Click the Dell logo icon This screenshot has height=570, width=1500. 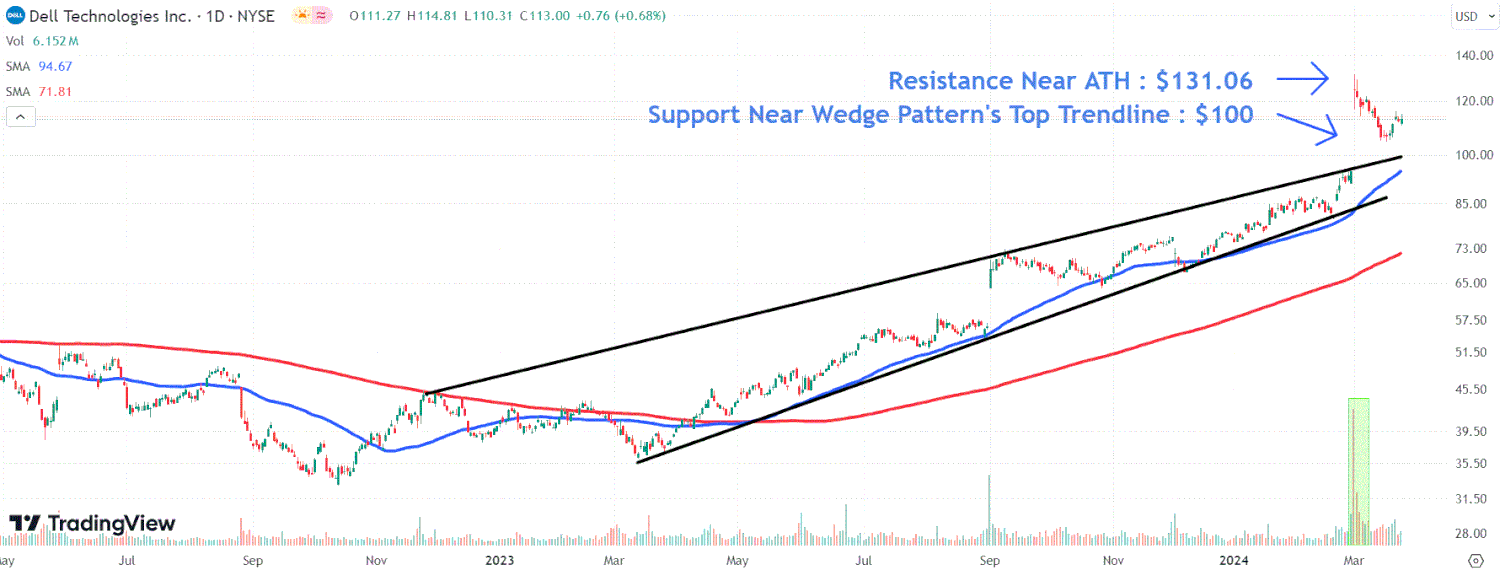click(x=14, y=16)
